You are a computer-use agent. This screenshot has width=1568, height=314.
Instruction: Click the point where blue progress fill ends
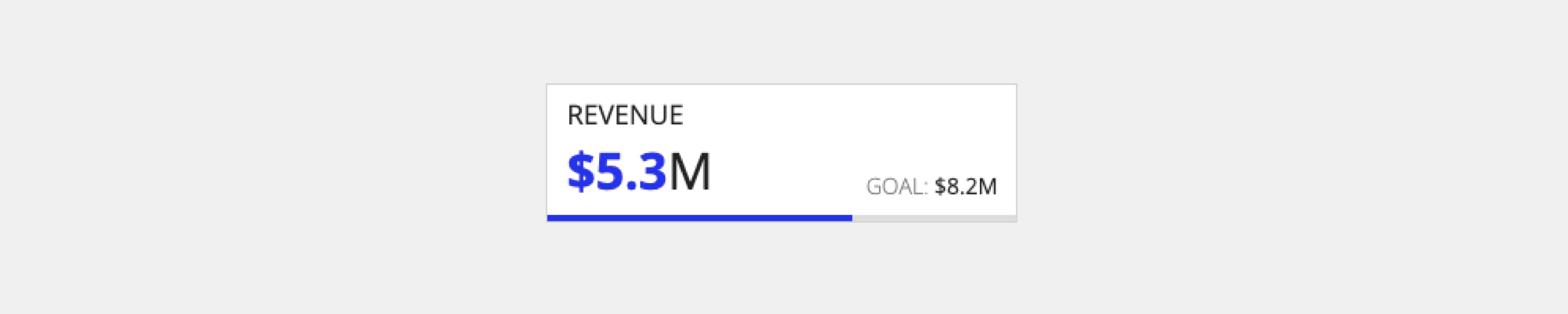(851, 218)
